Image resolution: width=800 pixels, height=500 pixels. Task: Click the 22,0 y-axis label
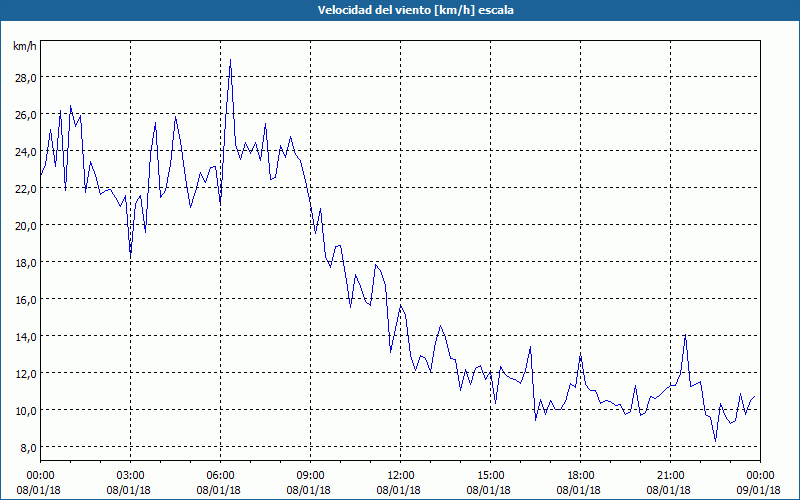(26, 189)
